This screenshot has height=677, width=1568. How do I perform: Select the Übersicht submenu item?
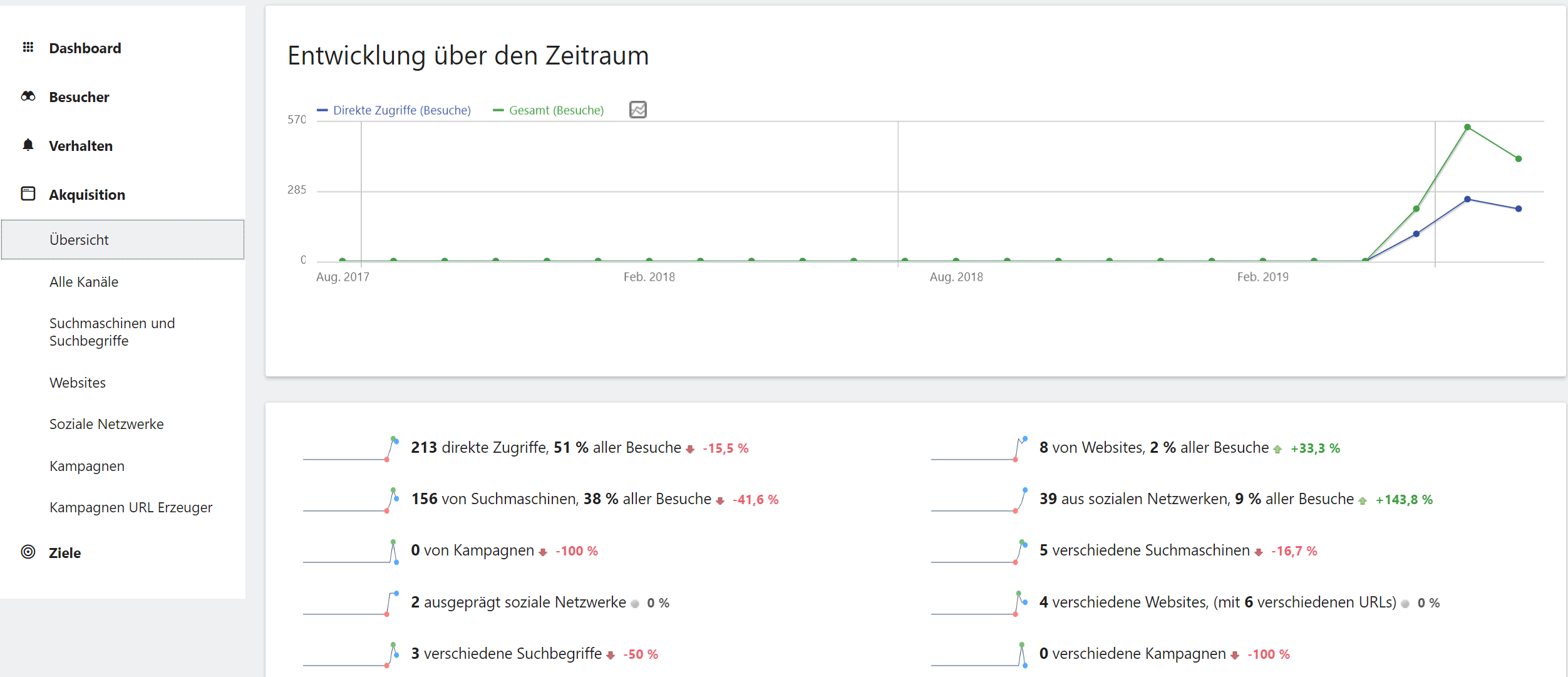(x=123, y=239)
